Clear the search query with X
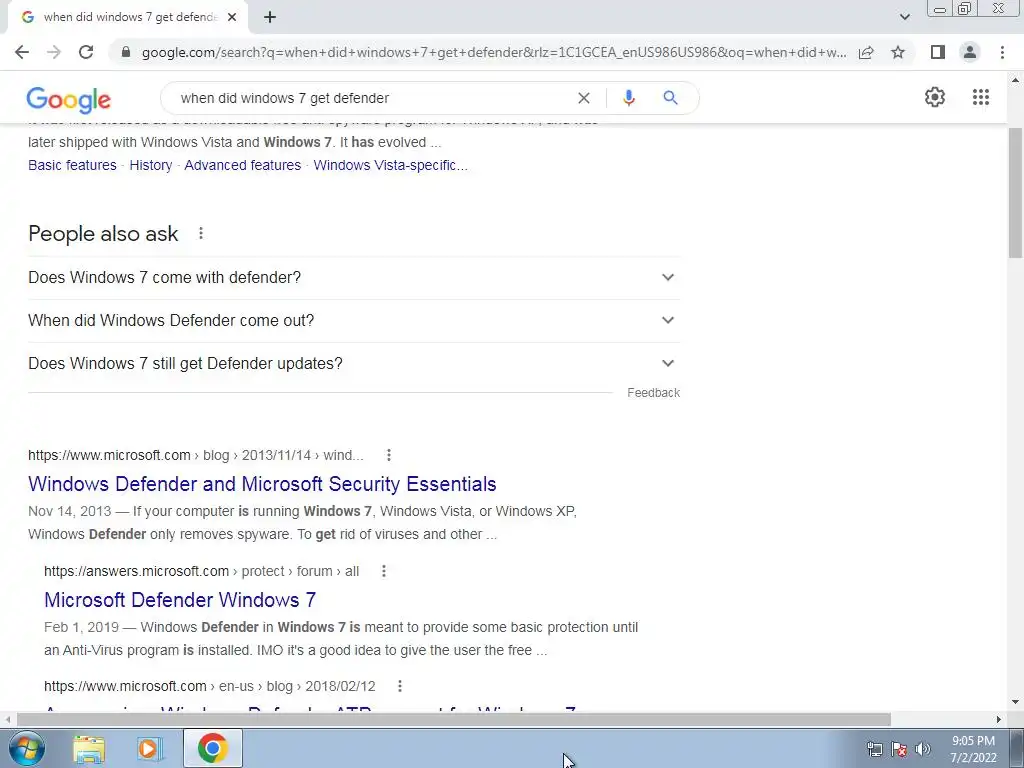Viewport: 1024px width, 768px height. click(584, 98)
